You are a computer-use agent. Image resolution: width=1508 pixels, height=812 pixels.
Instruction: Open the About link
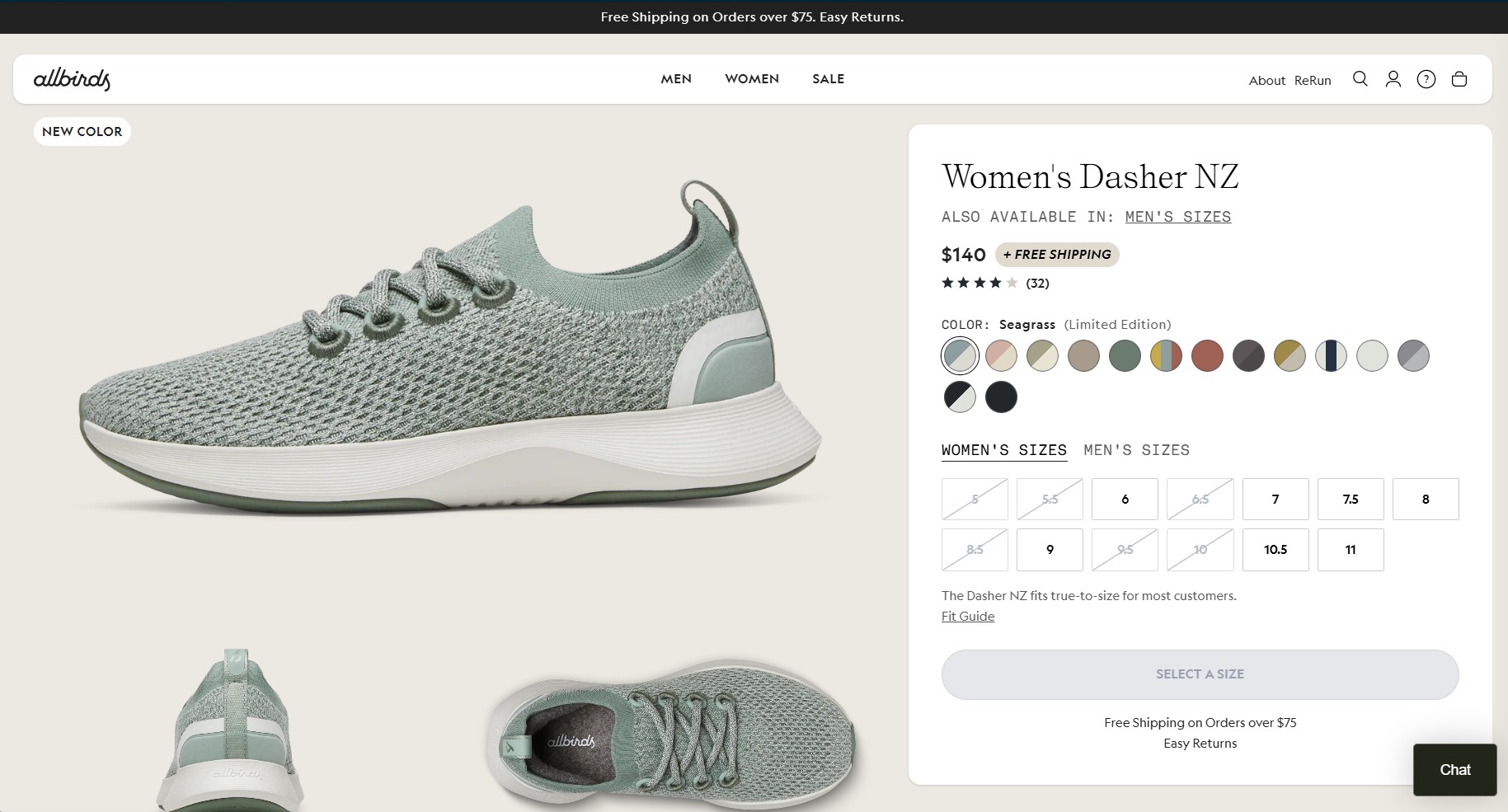1267,80
